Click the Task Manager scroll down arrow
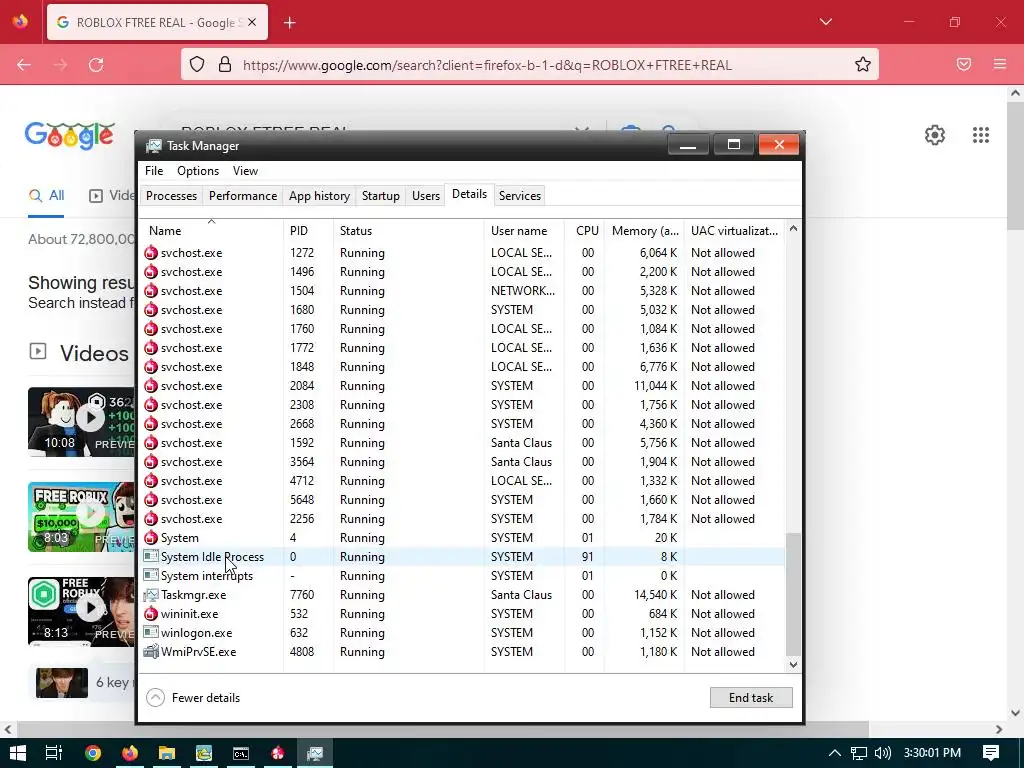1024x768 pixels. click(793, 665)
